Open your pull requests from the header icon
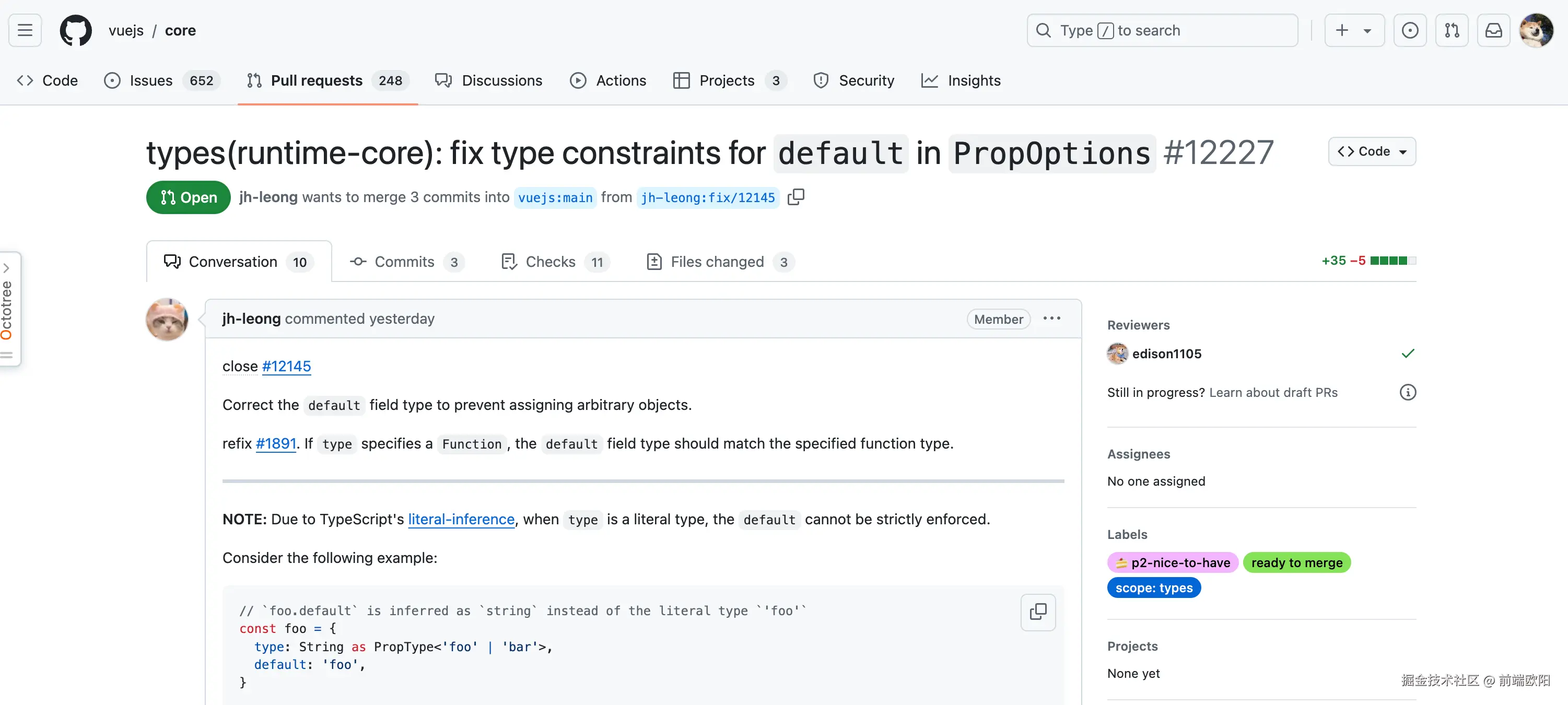 tap(1452, 30)
